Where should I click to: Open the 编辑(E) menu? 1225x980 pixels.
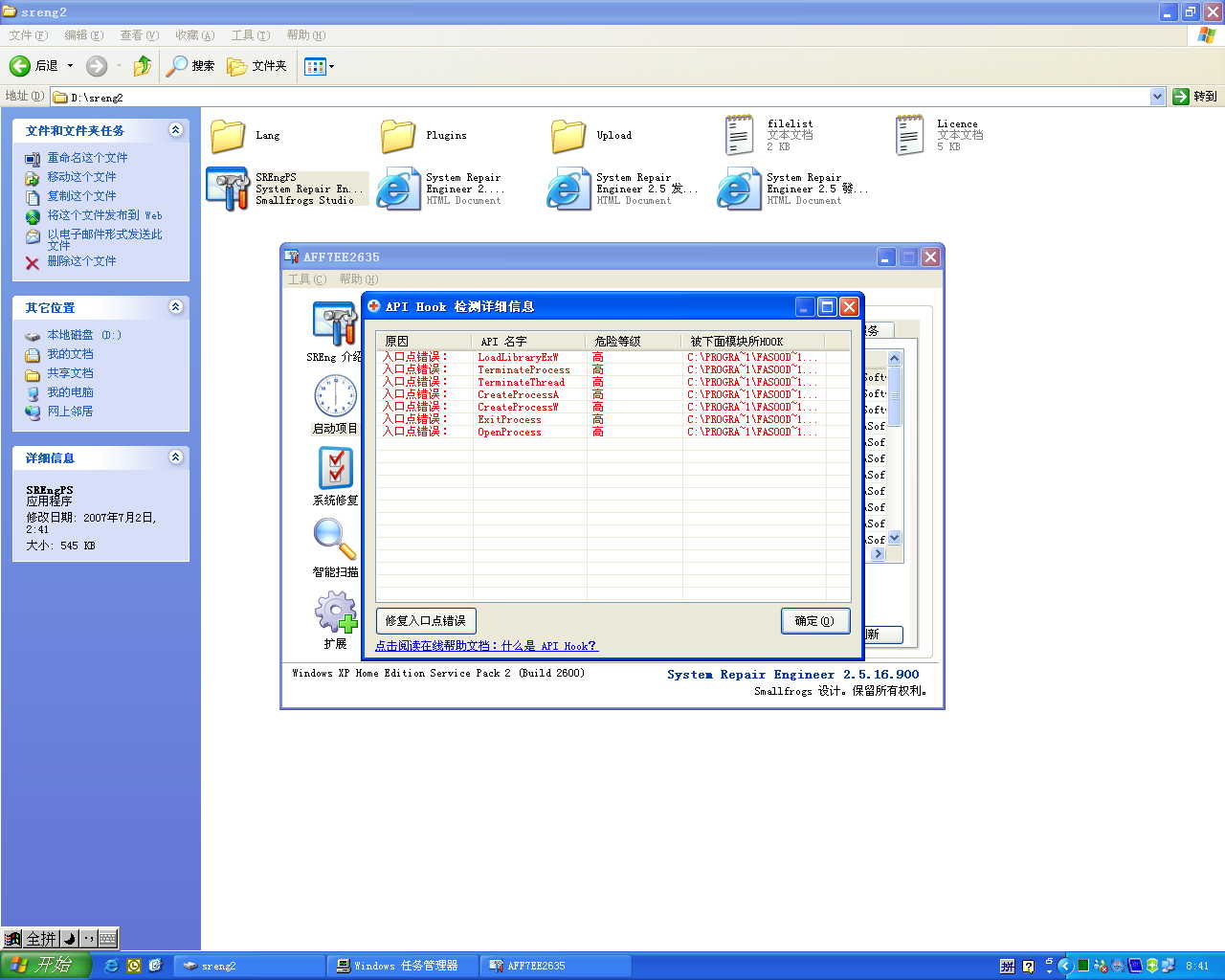coord(83,35)
